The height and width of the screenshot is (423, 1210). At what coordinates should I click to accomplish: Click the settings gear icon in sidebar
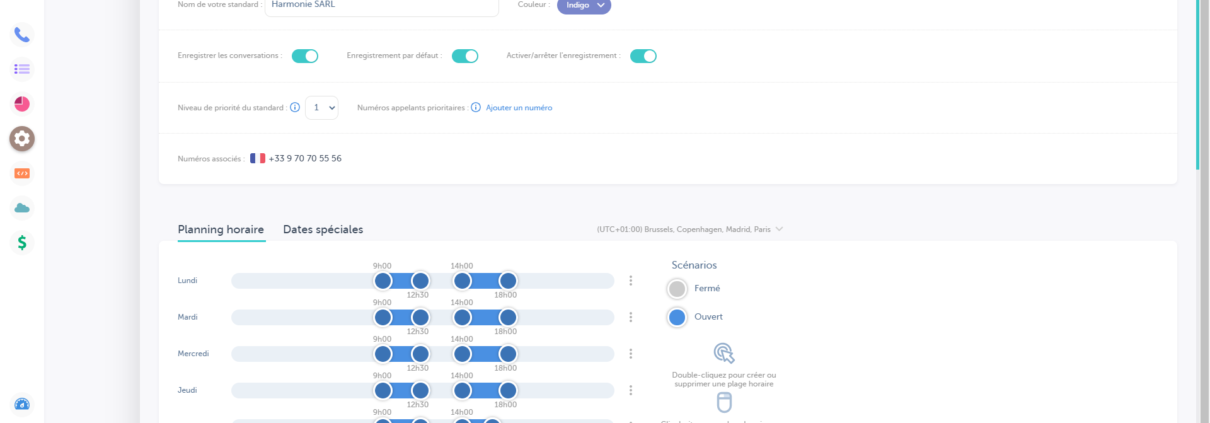[x=22, y=139]
